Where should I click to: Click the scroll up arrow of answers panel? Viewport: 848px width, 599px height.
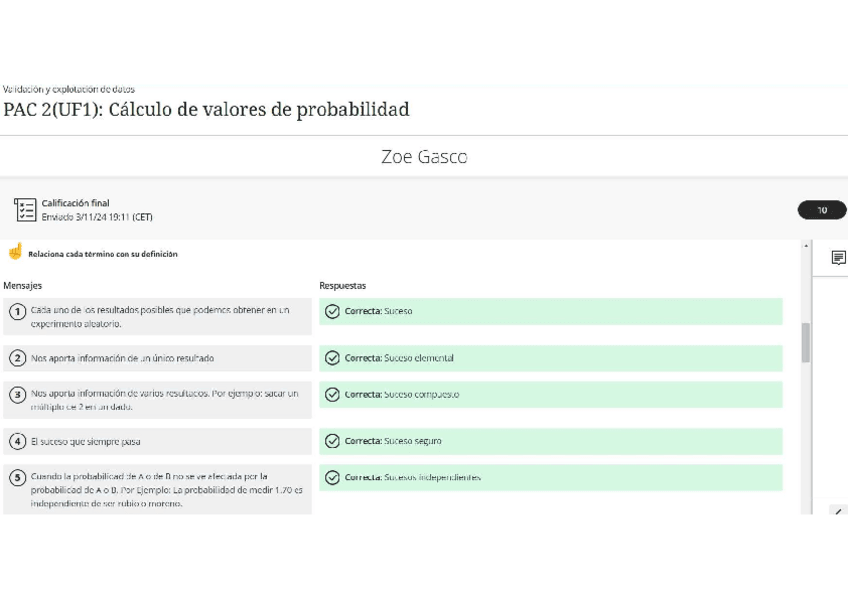coord(806,246)
